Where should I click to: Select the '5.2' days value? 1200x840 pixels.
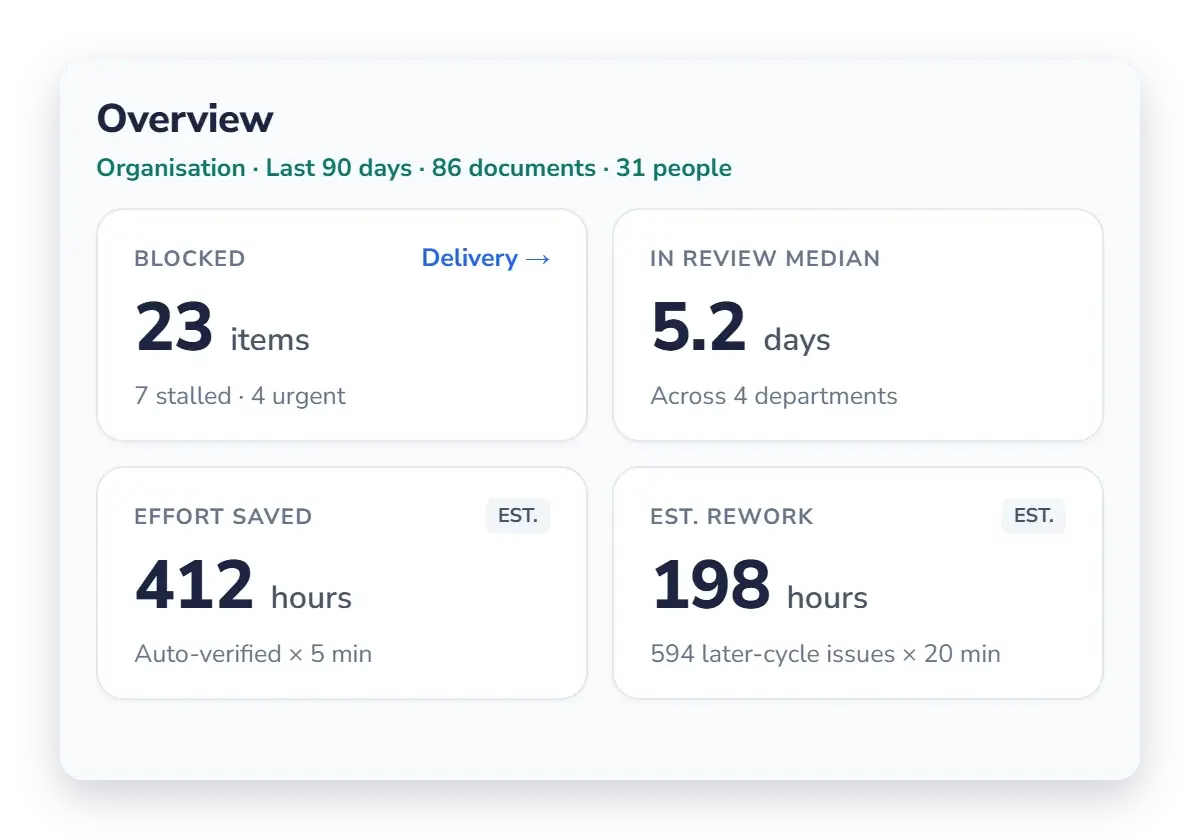pyautogui.click(x=699, y=328)
